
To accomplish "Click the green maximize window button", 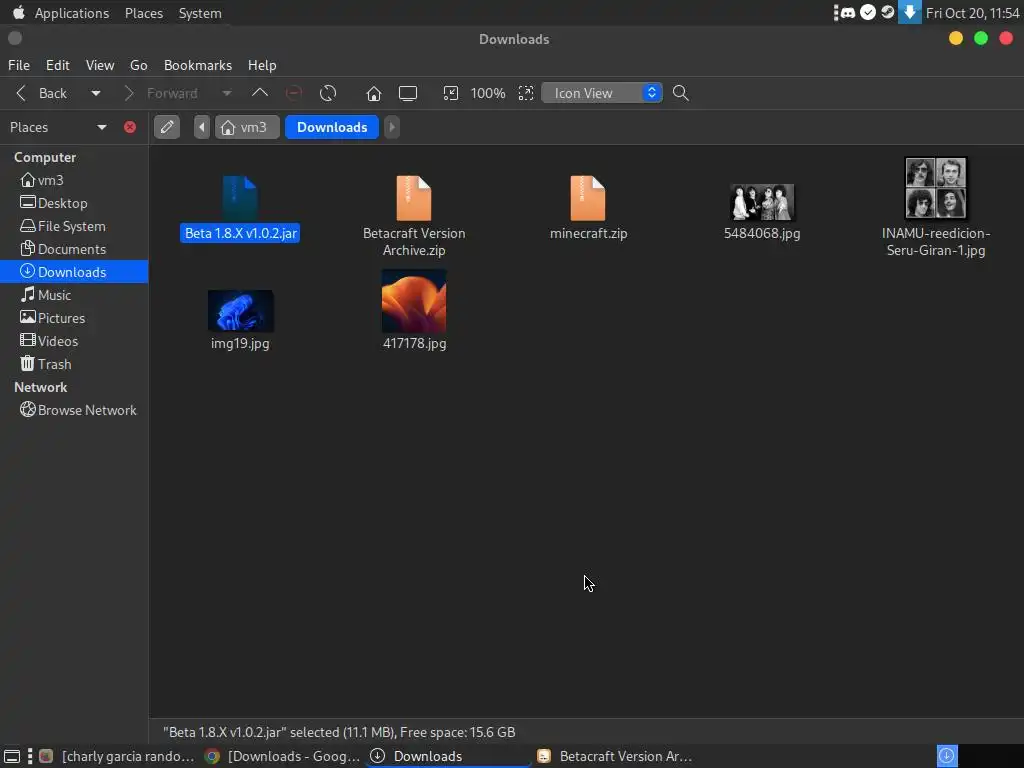I will [x=981, y=39].
